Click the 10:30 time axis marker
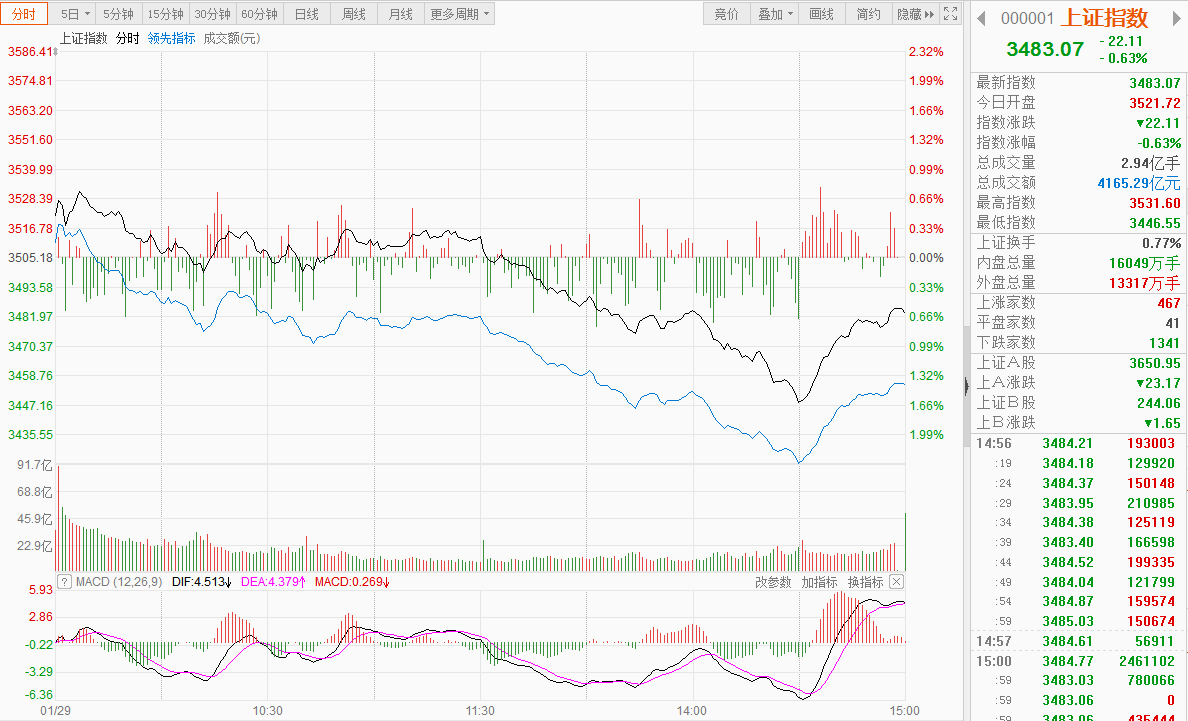 coord(267,711)
